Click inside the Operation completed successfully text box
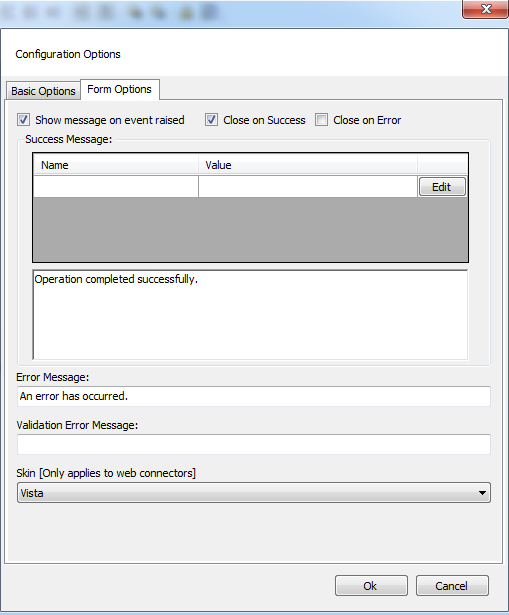Screen dimensions: 509x615 tap(250, 315)
